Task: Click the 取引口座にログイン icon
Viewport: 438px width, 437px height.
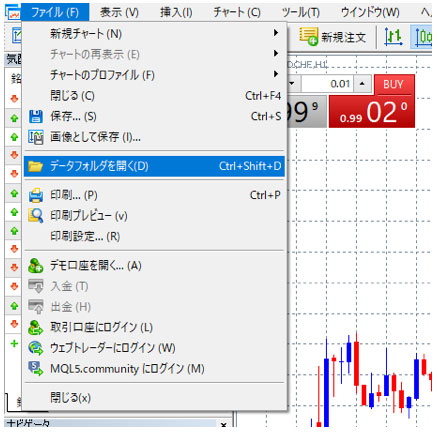Action: pos(36,327)
